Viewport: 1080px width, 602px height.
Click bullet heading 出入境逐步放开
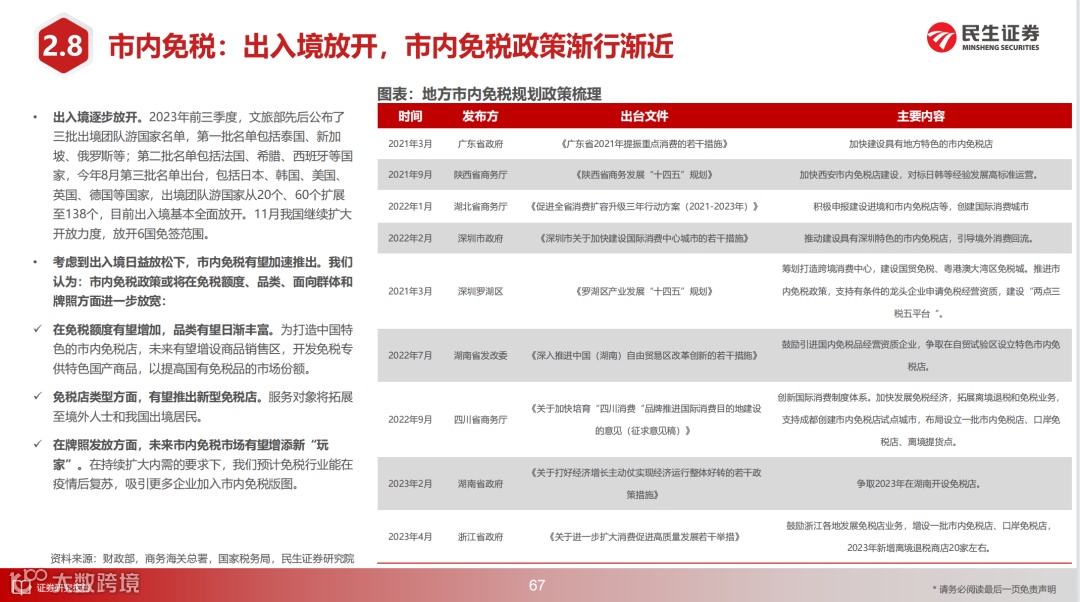(x=98, y=117)
